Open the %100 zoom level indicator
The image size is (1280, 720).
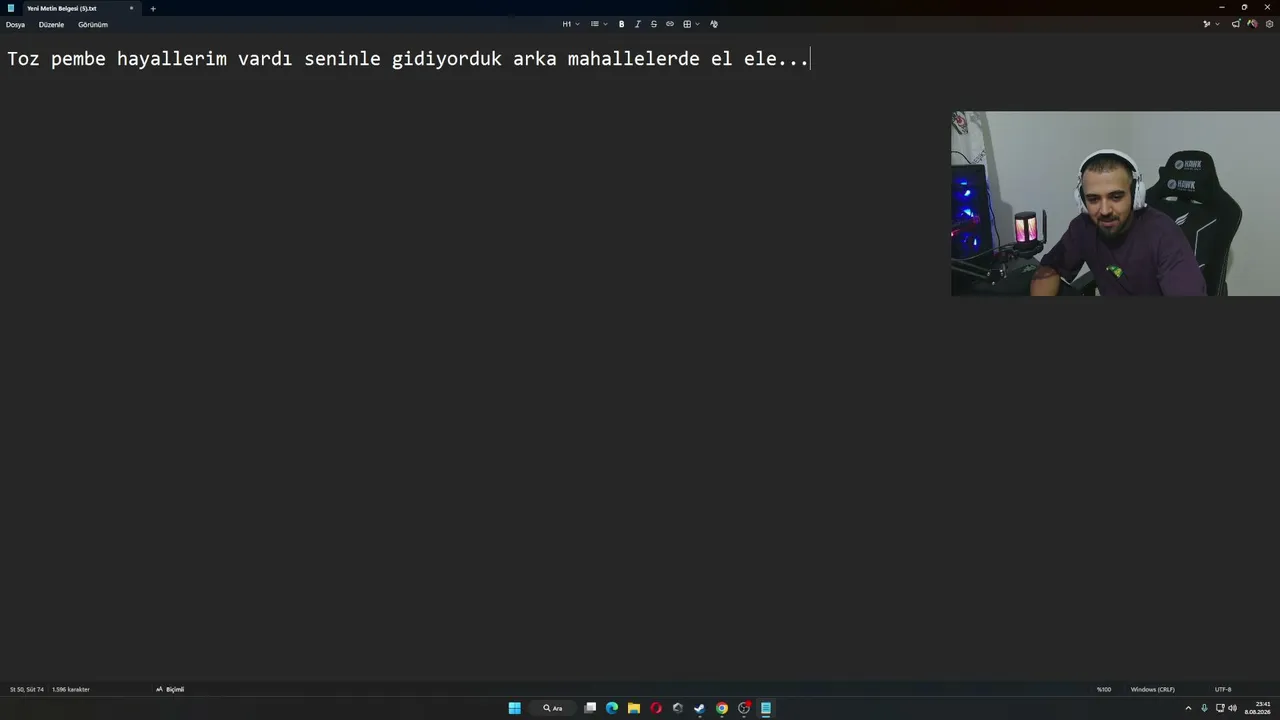1104,689
